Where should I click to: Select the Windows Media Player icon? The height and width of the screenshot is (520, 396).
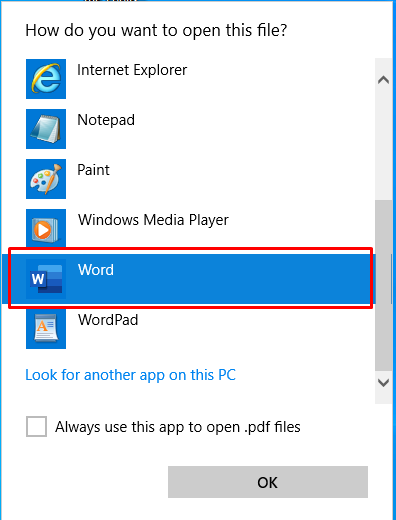[x=46, y=228]
